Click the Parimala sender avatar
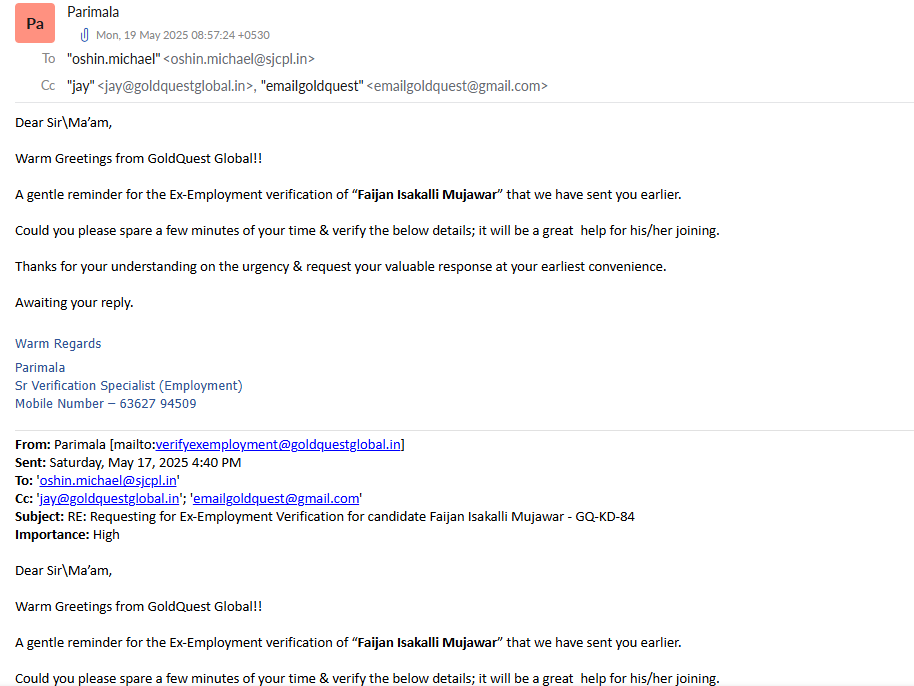The height and width of the screenshot is (686, 914). point(35,23)
